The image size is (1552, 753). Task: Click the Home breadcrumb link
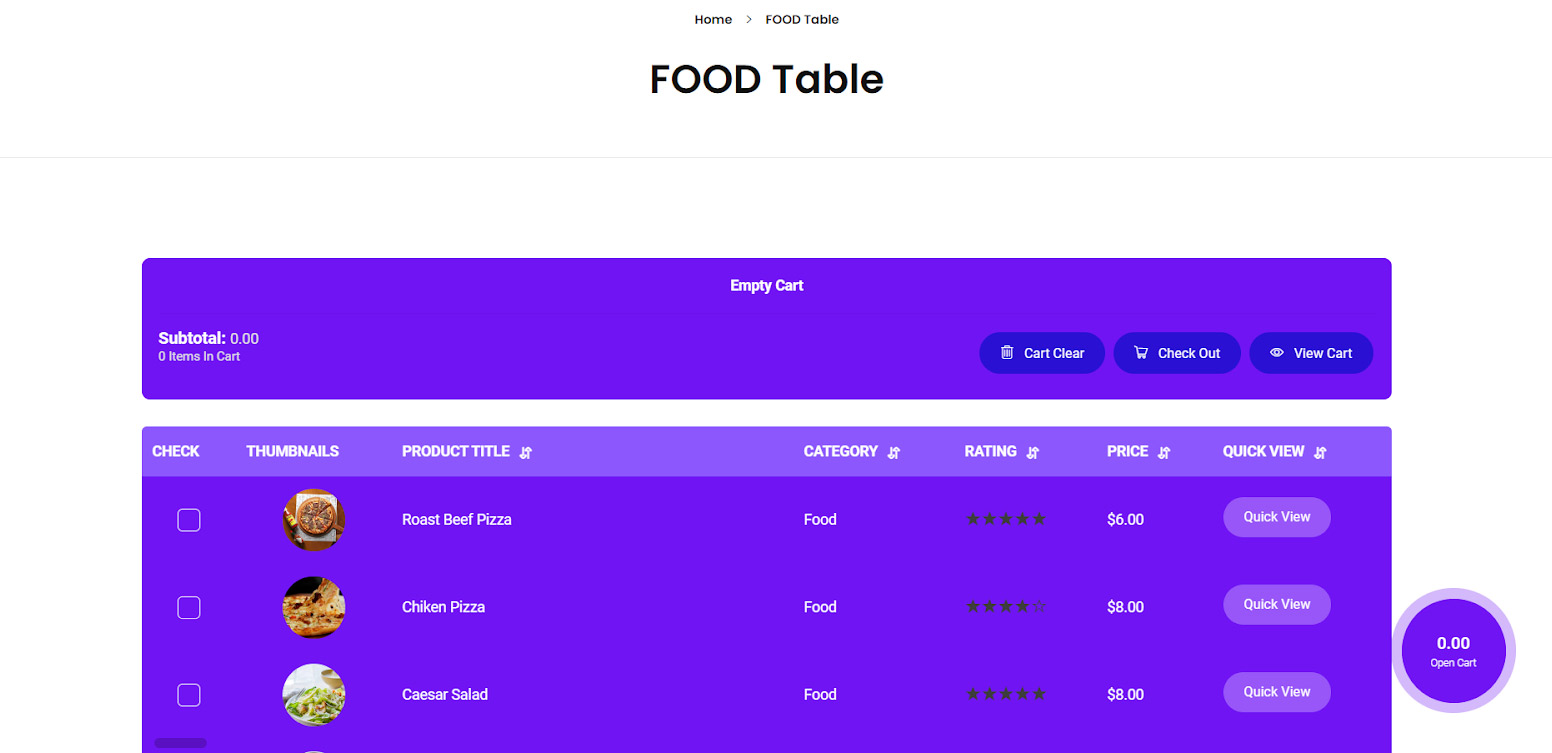click(713, 19)
